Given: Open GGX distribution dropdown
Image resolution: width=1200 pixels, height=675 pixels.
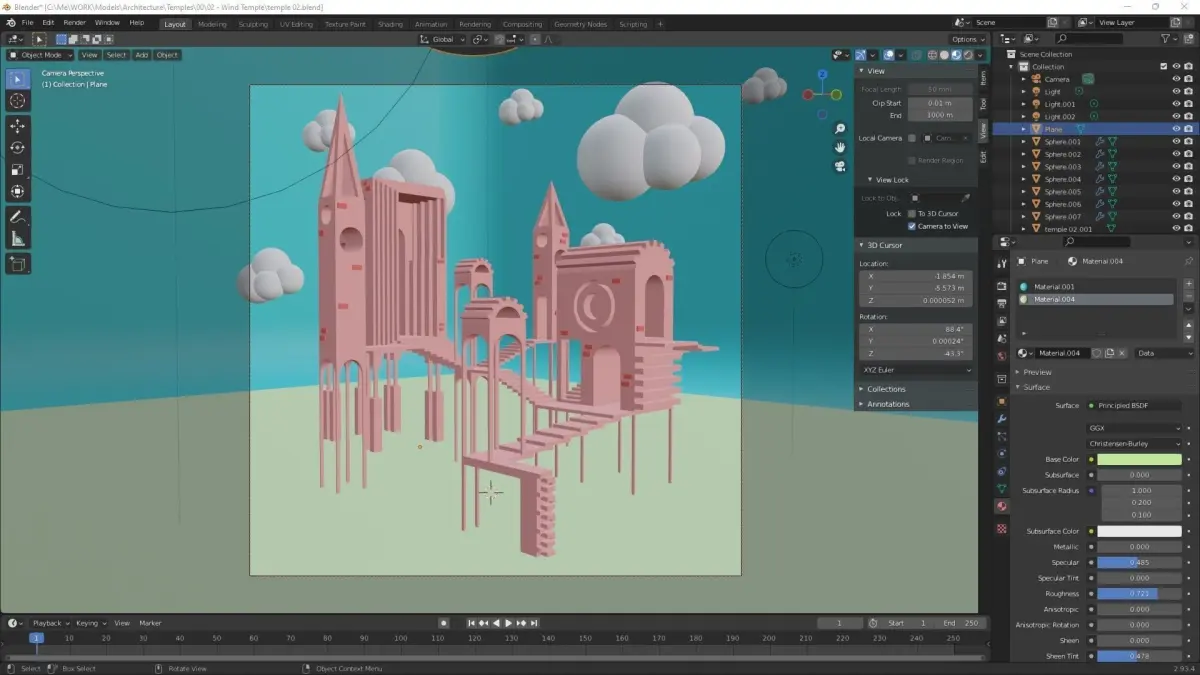Looking at the screenshot, I should (x=1135, y=428).
